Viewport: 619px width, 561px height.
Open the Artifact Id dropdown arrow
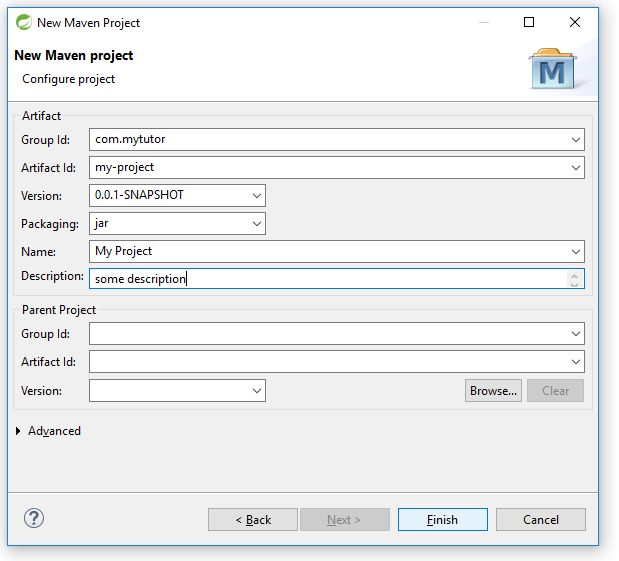[x=576, y=168]
